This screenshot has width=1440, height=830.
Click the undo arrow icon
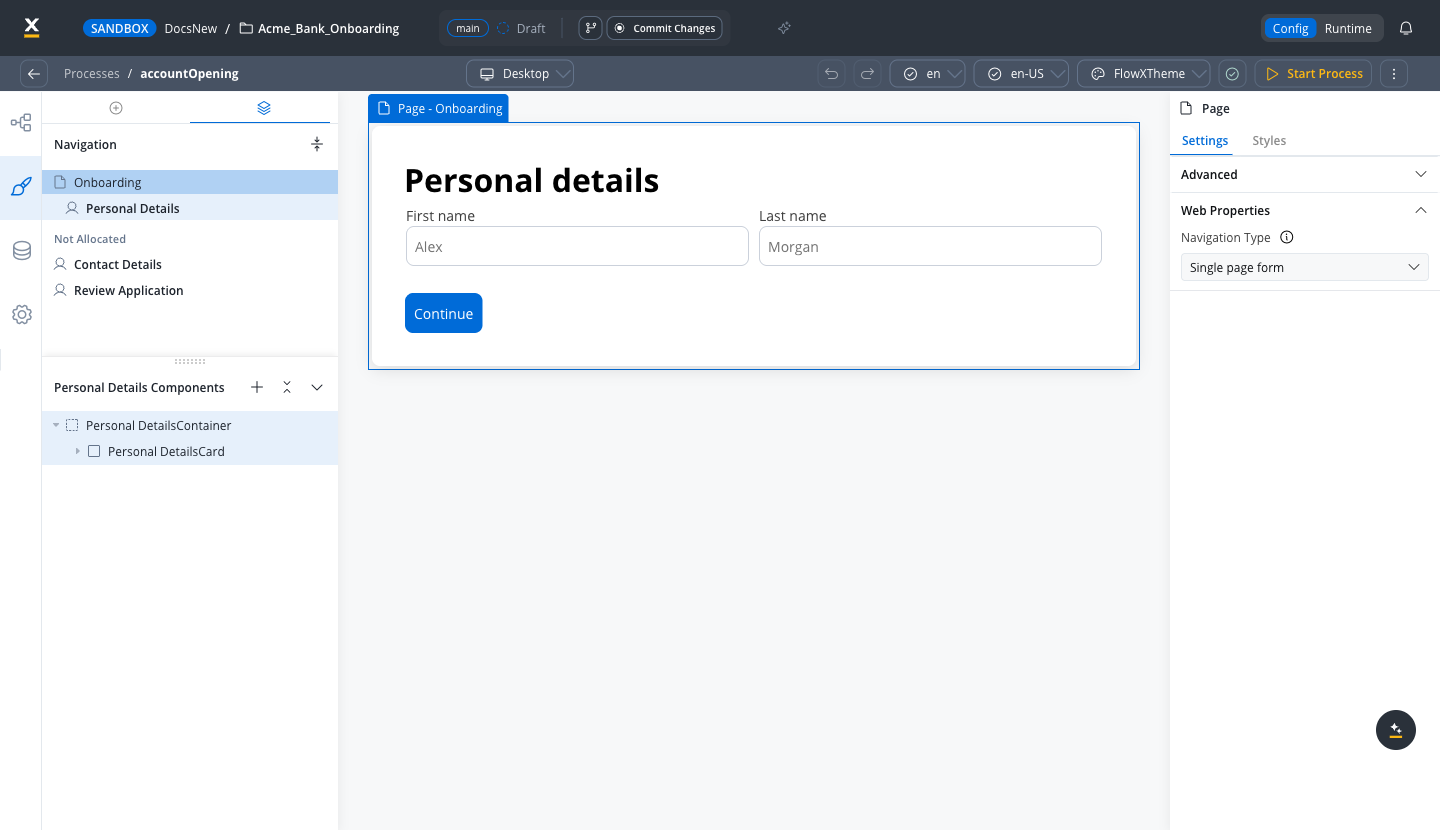[x=831, y=73]
